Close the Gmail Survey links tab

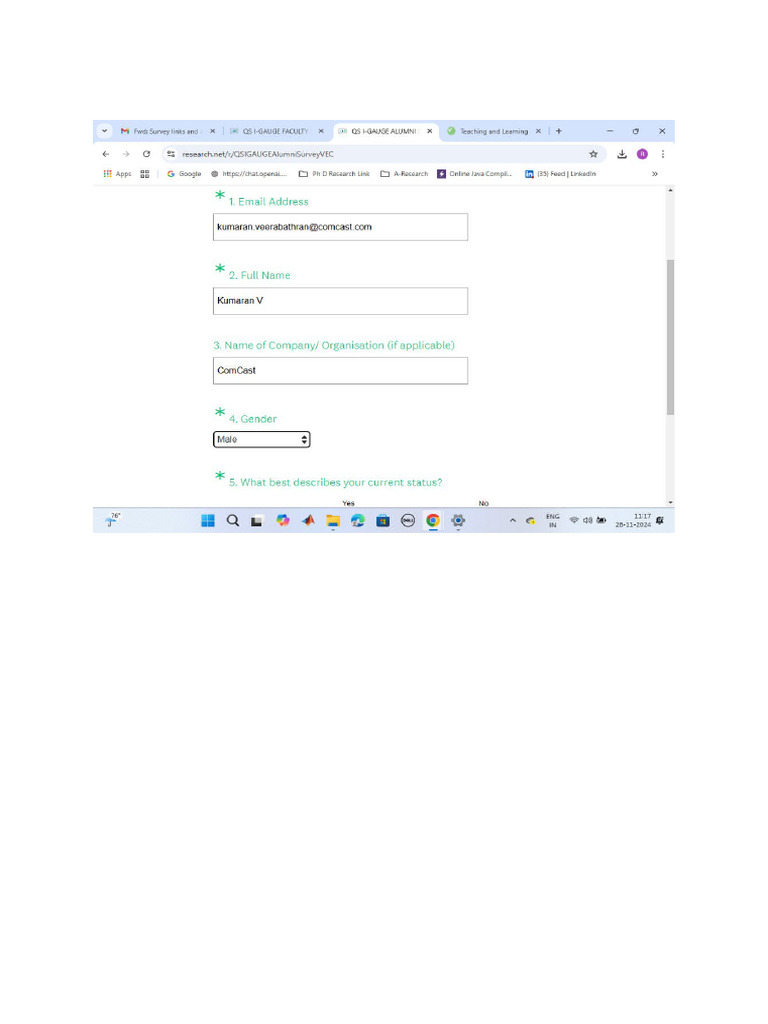click(212, 131)
